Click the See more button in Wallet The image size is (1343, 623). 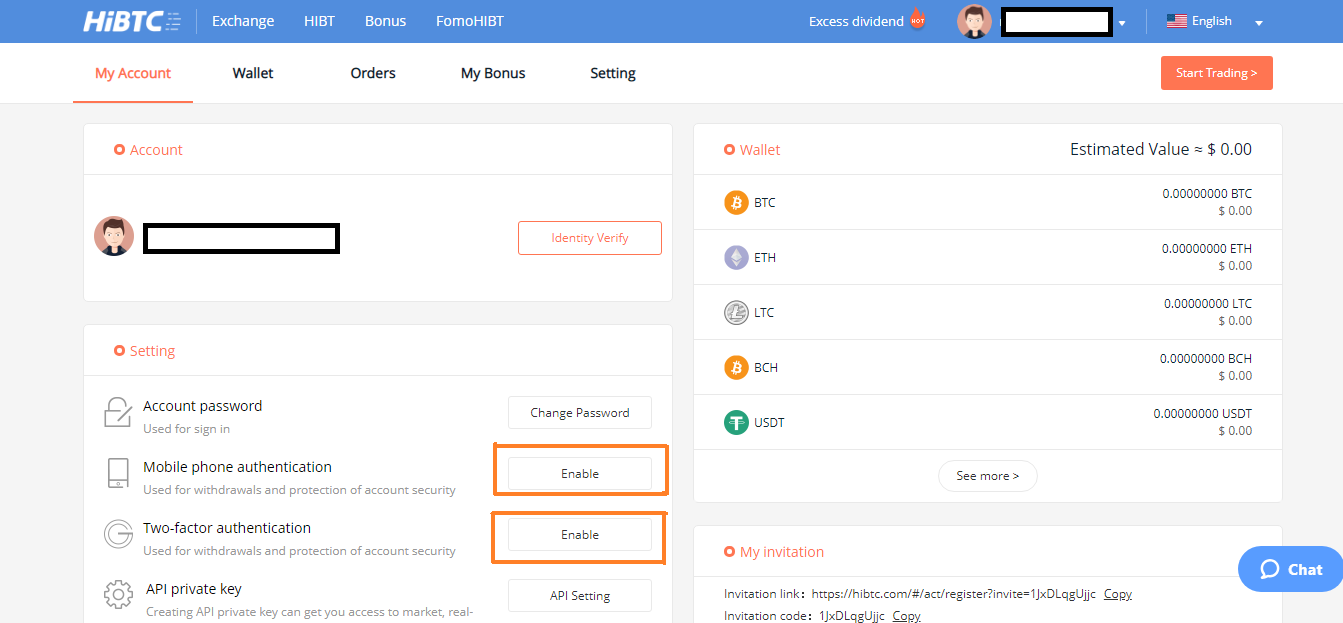click(988, 476)
